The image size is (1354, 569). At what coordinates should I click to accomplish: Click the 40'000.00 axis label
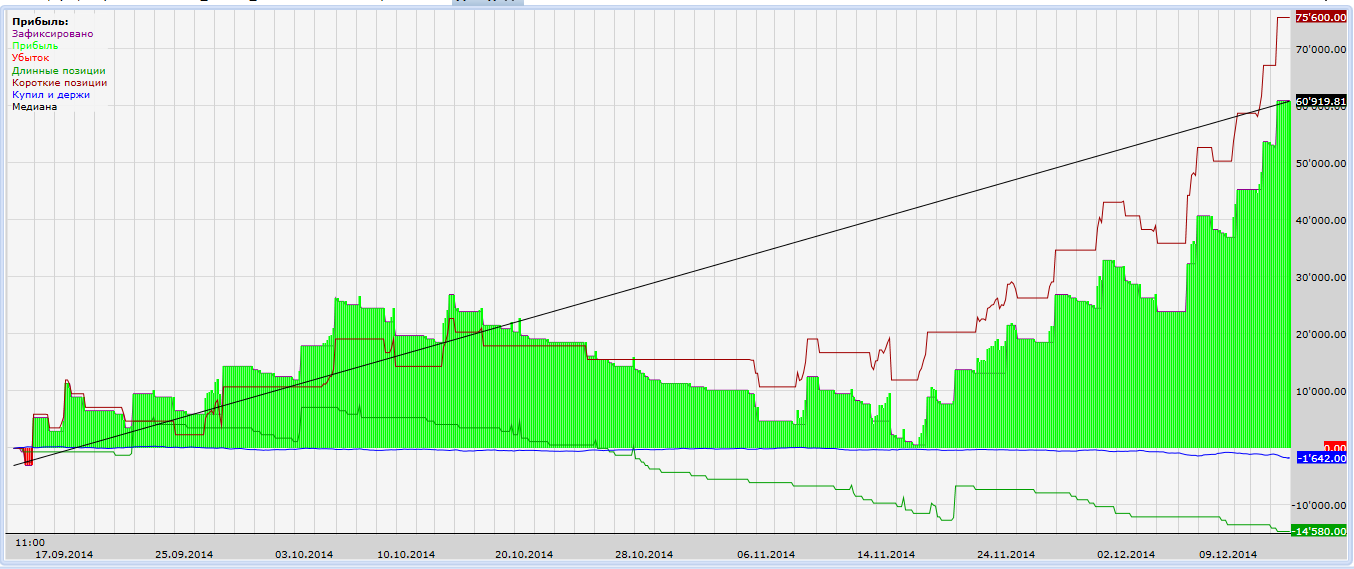(x=1321, y=220)
